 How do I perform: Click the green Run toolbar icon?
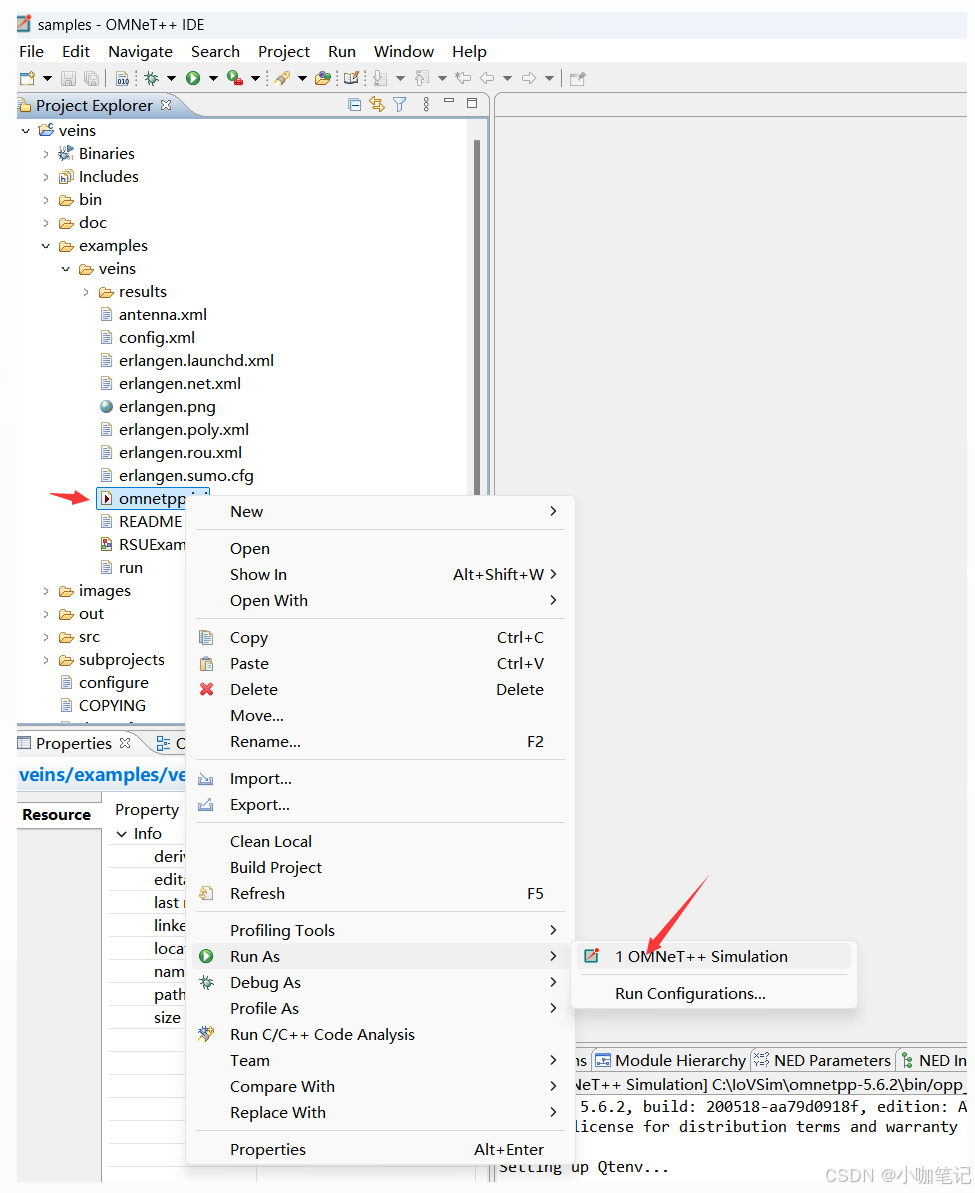click(194, 77)
